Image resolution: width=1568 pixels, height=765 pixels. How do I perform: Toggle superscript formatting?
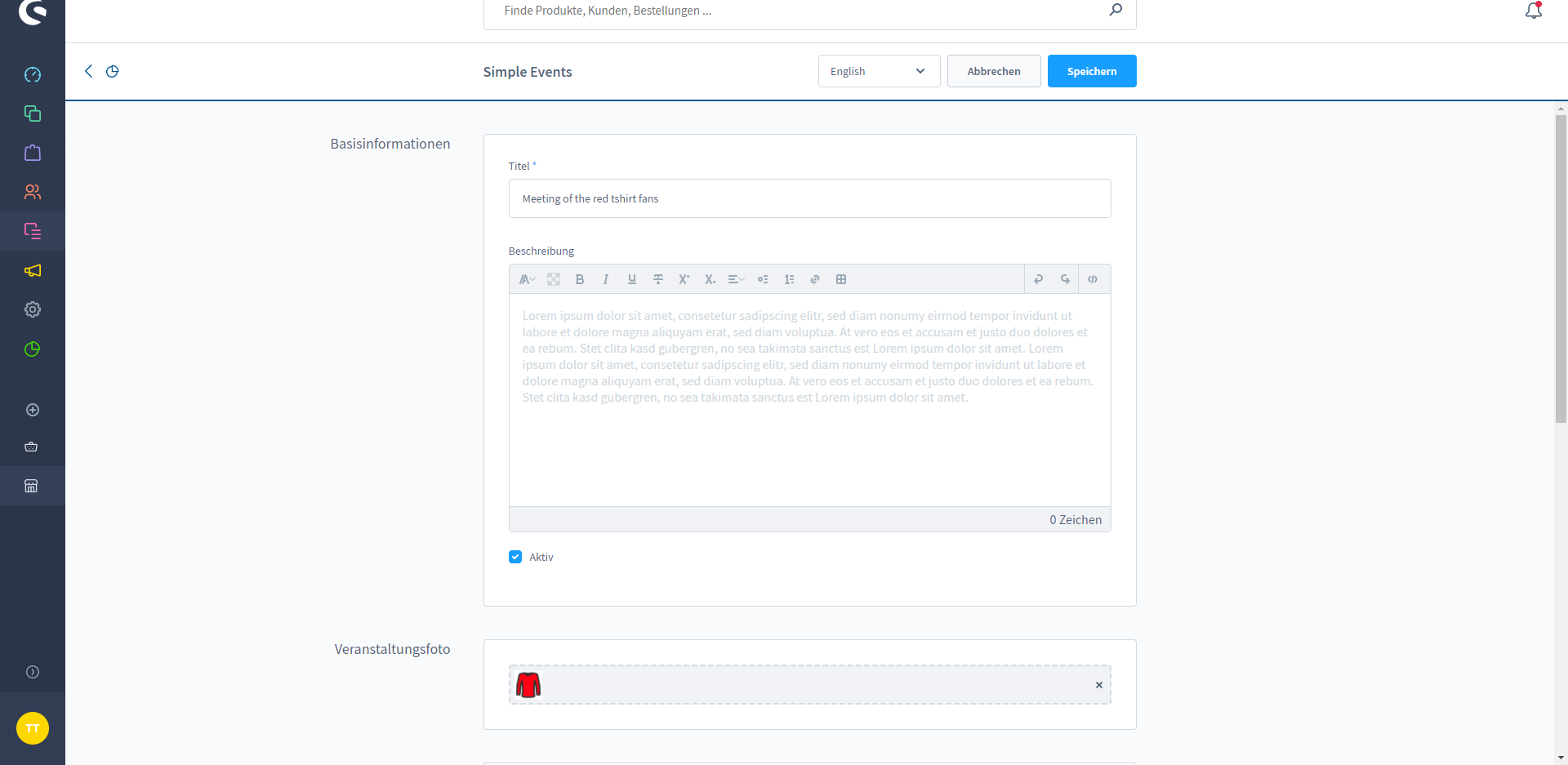tap(684, 279)
